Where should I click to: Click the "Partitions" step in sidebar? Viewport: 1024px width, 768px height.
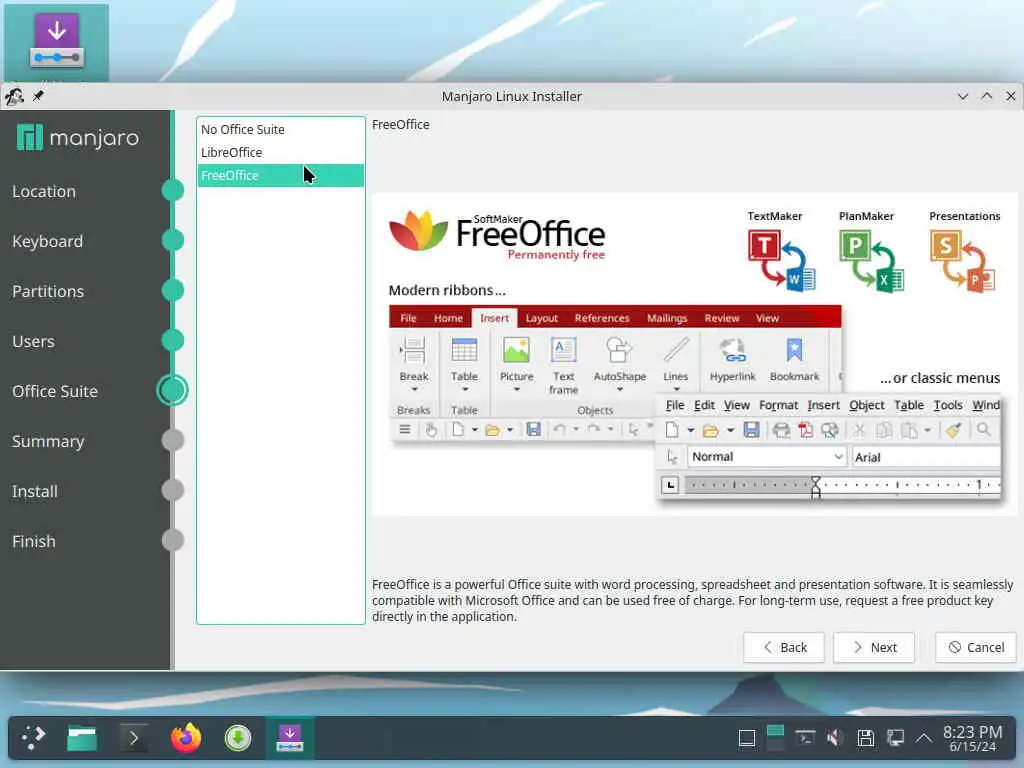48,291
